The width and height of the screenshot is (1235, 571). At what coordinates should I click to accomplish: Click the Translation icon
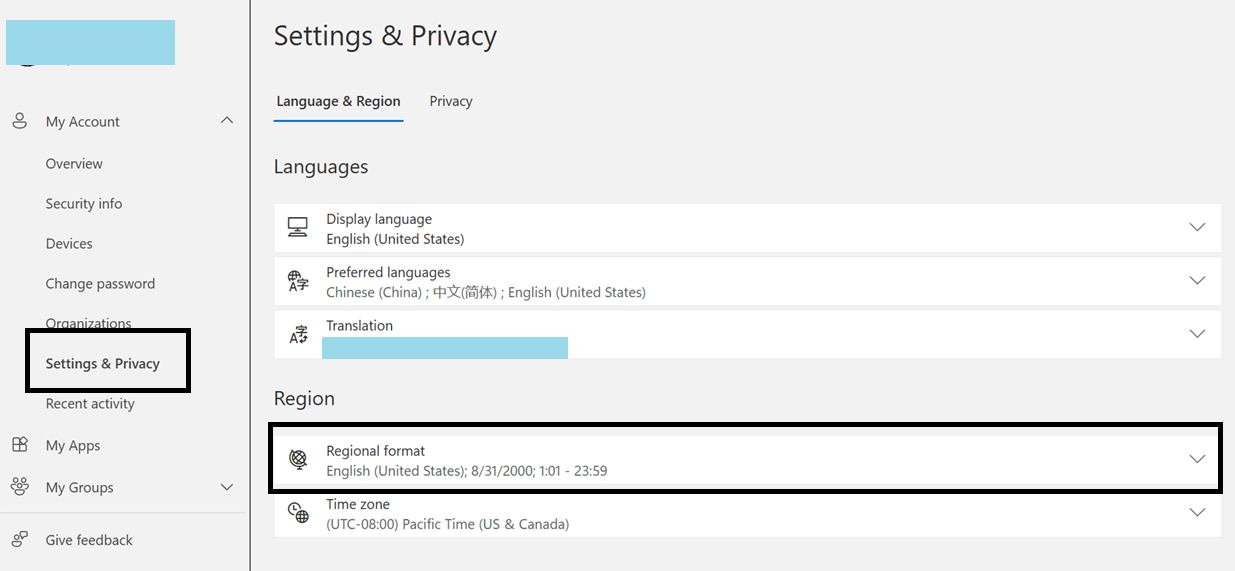point(298,334)
